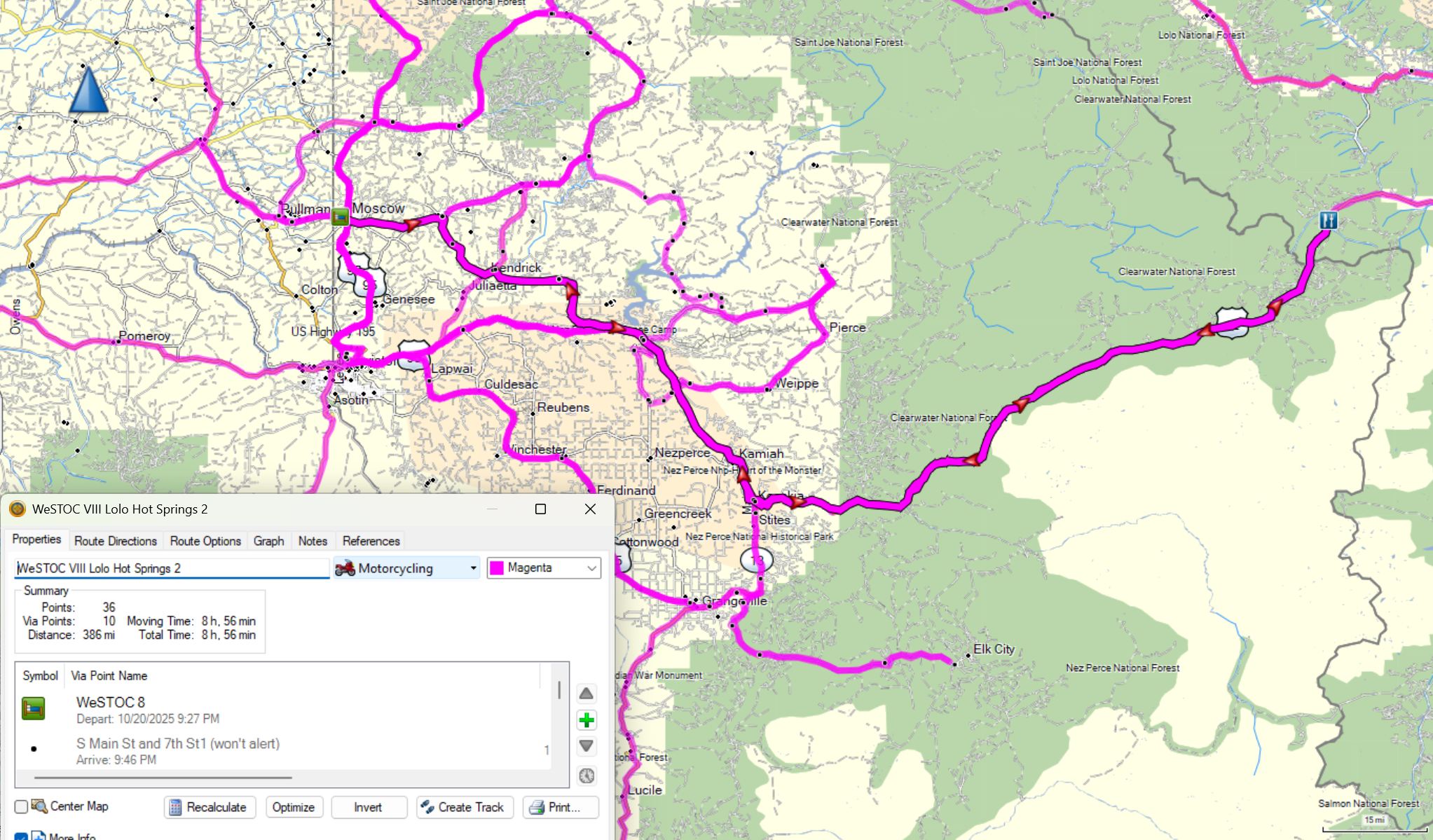The height and width of the screenshot is (840, 1433).
Task: Switch to the Graph tab
Action: click(268, 541)
